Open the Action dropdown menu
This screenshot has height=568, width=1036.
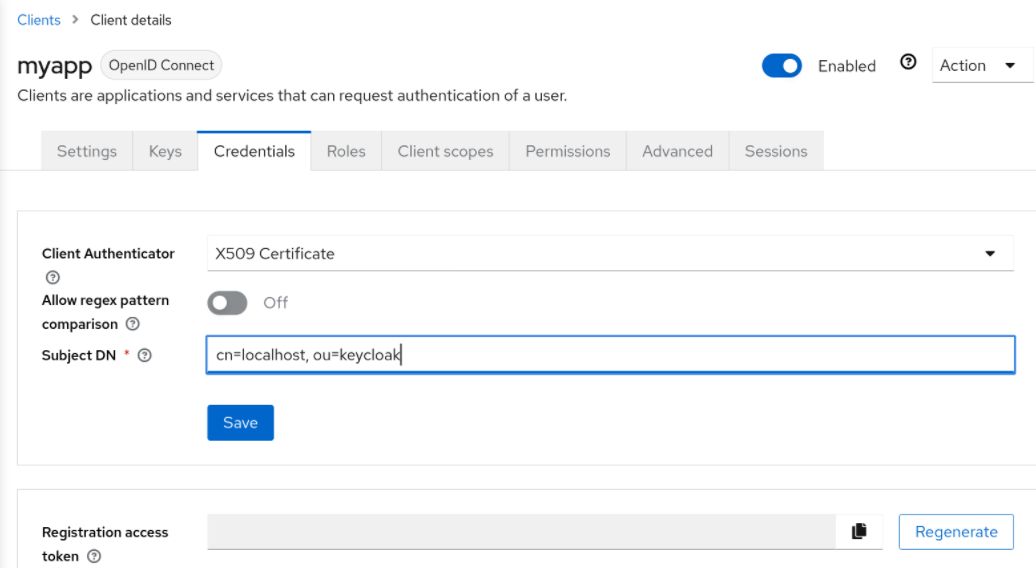point(977,66)
